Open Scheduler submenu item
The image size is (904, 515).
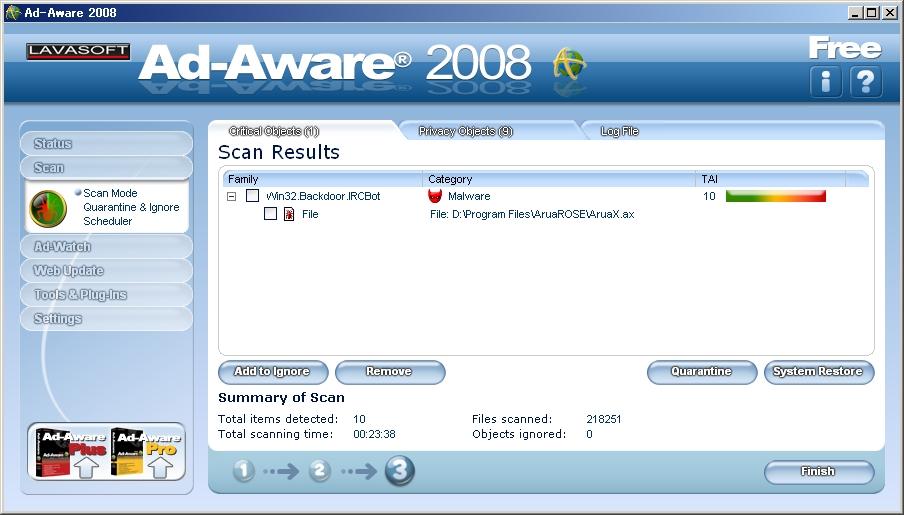coord(108,221)
